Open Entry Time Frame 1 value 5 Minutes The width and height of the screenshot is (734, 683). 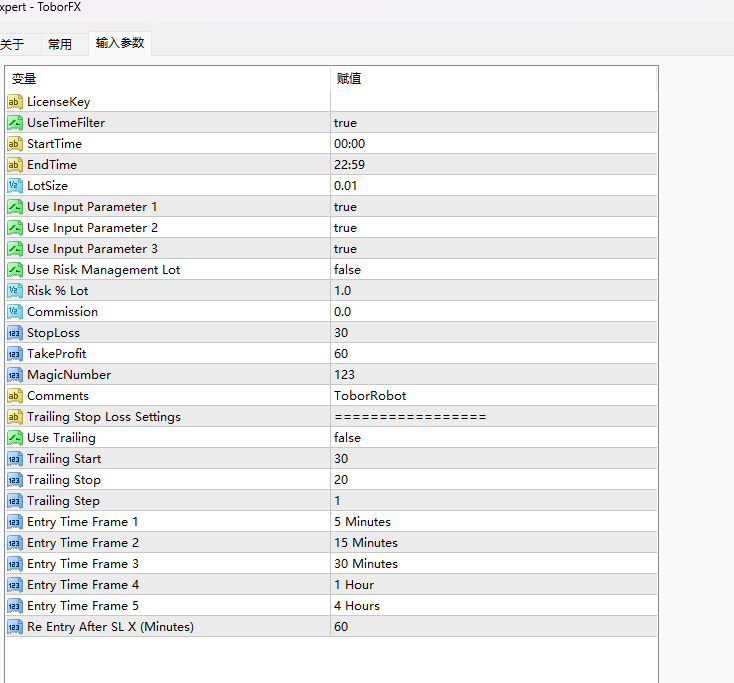pos(362,522)
